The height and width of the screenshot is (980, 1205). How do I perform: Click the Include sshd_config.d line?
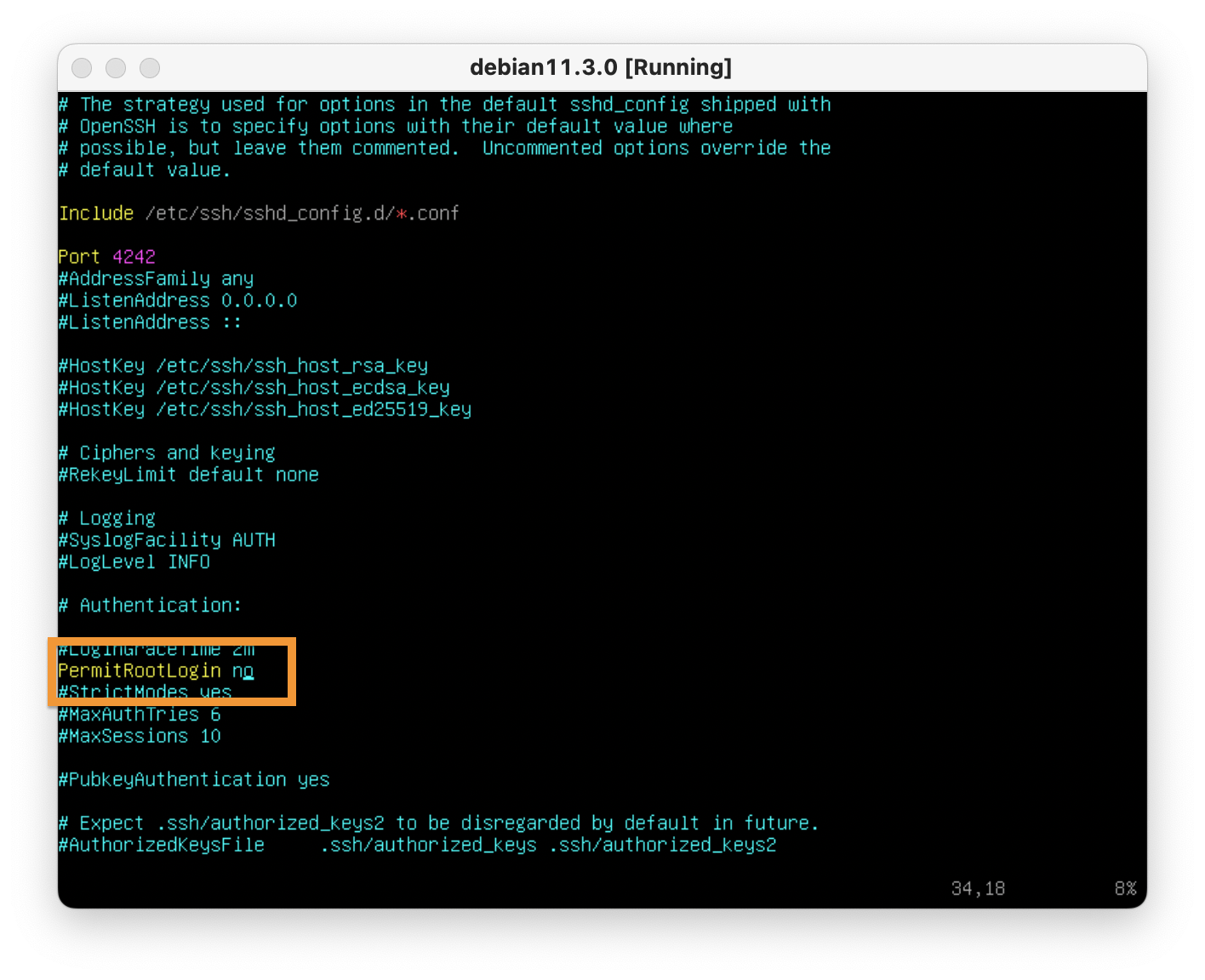click(x=259, y=214)
